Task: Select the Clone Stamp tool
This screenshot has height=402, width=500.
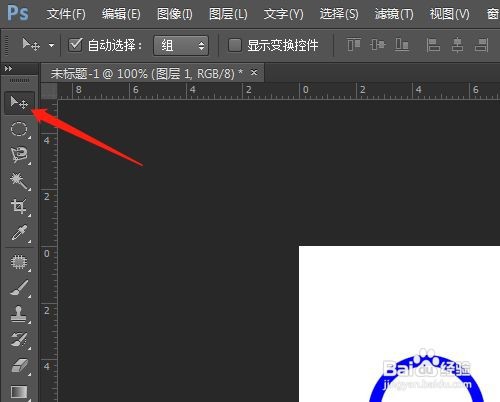Action: click(x=19, y=314)
